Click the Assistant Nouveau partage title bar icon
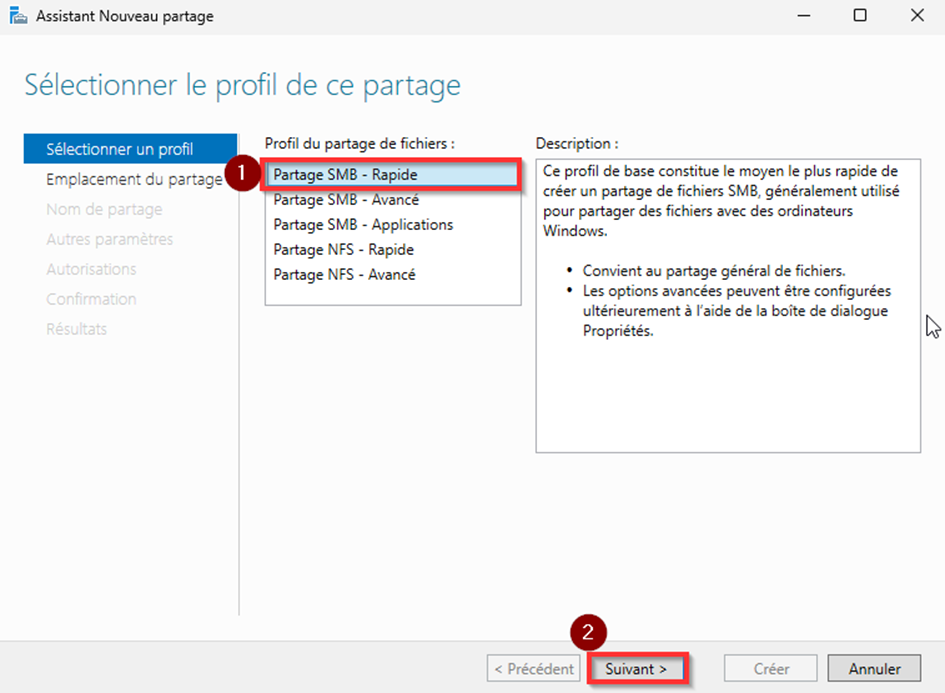 pyautogui.click(x=18, y=16)
